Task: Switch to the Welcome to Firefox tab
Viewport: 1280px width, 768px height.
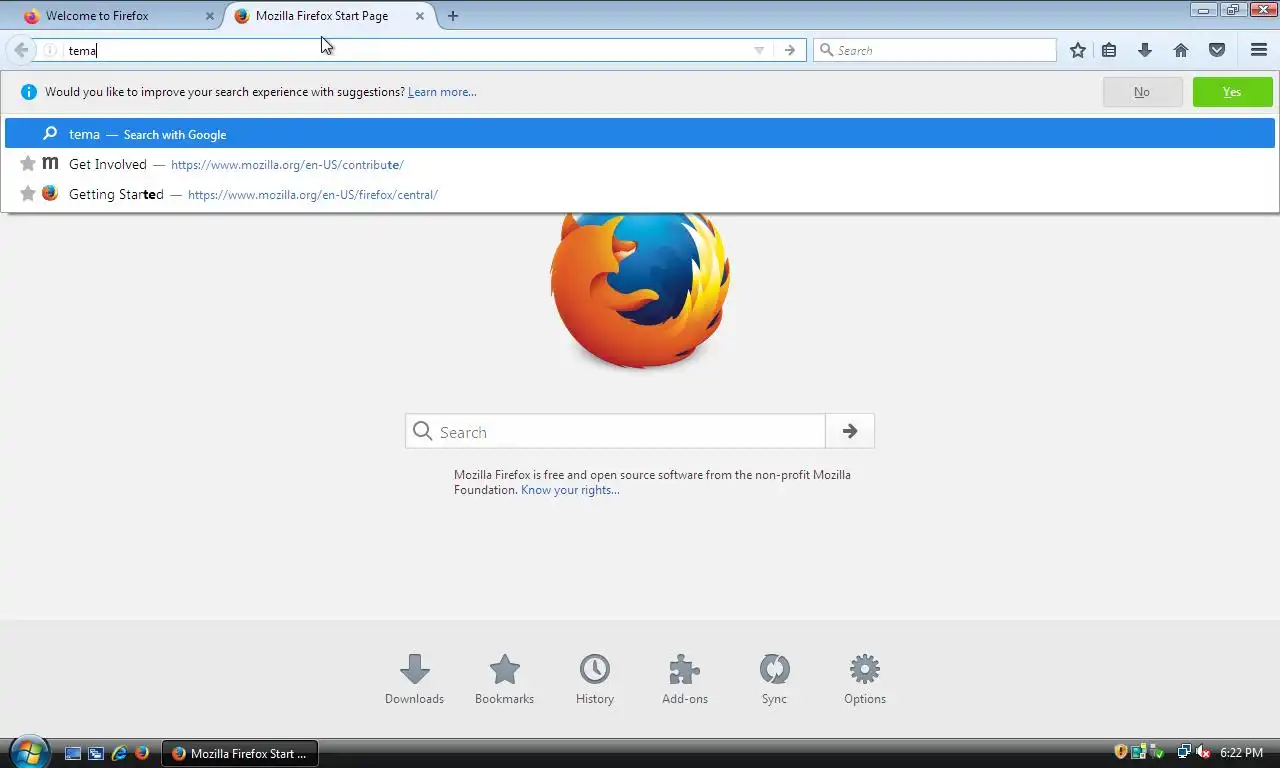Action: tap(120, 16)
